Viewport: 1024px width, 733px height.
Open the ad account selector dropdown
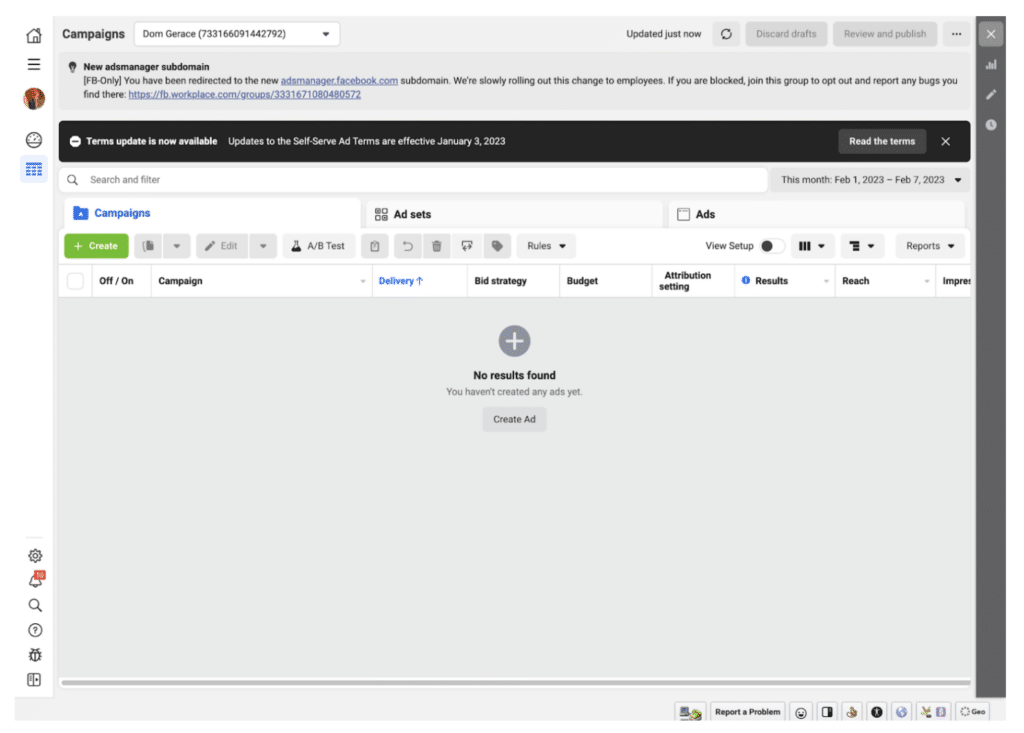[236, 34]
